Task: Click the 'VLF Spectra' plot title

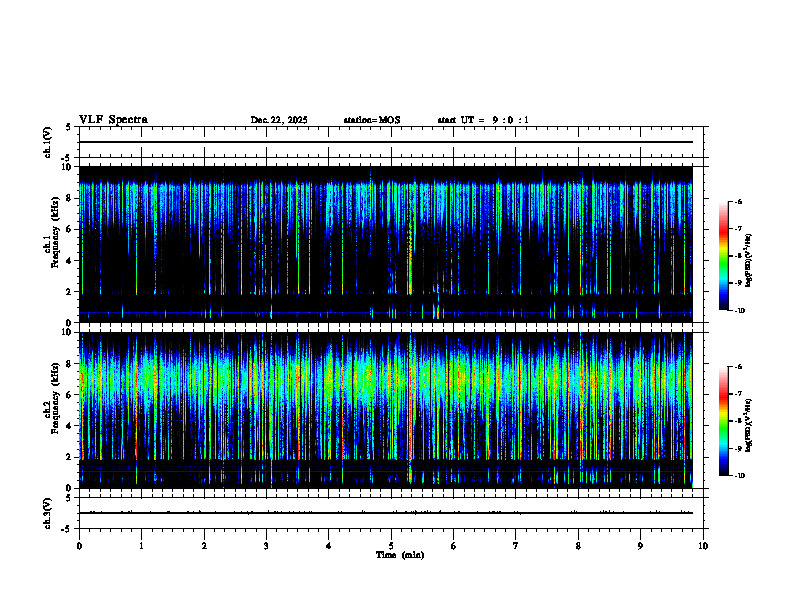Action: point(113,120)
